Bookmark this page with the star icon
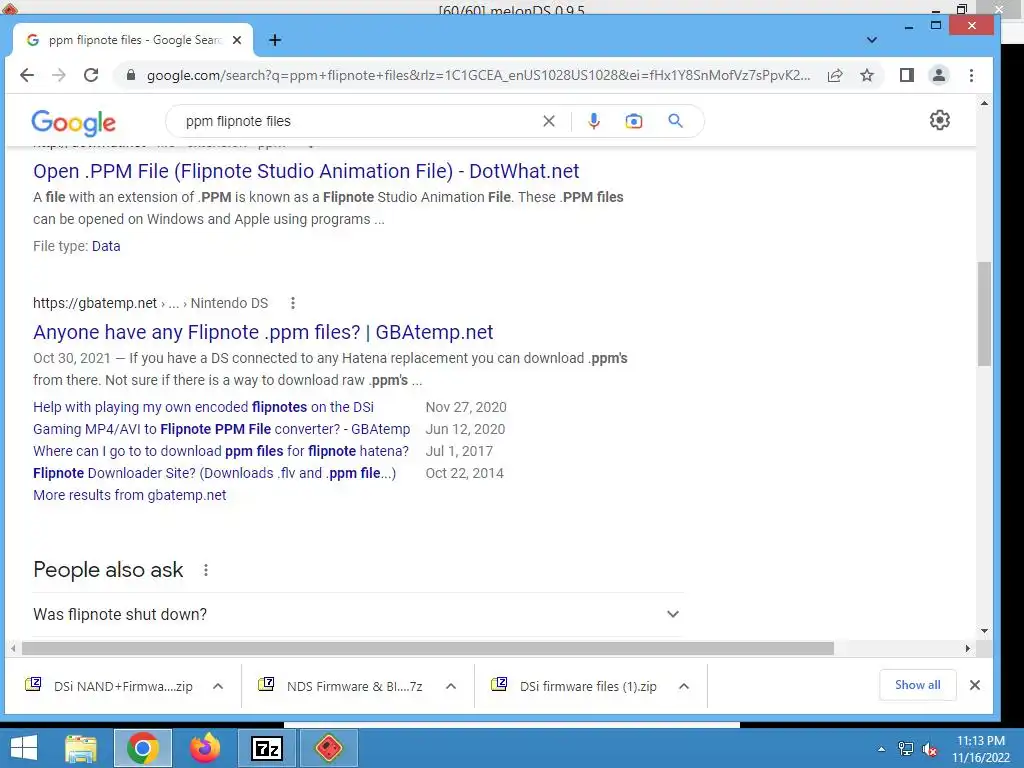 coord(867,75)
